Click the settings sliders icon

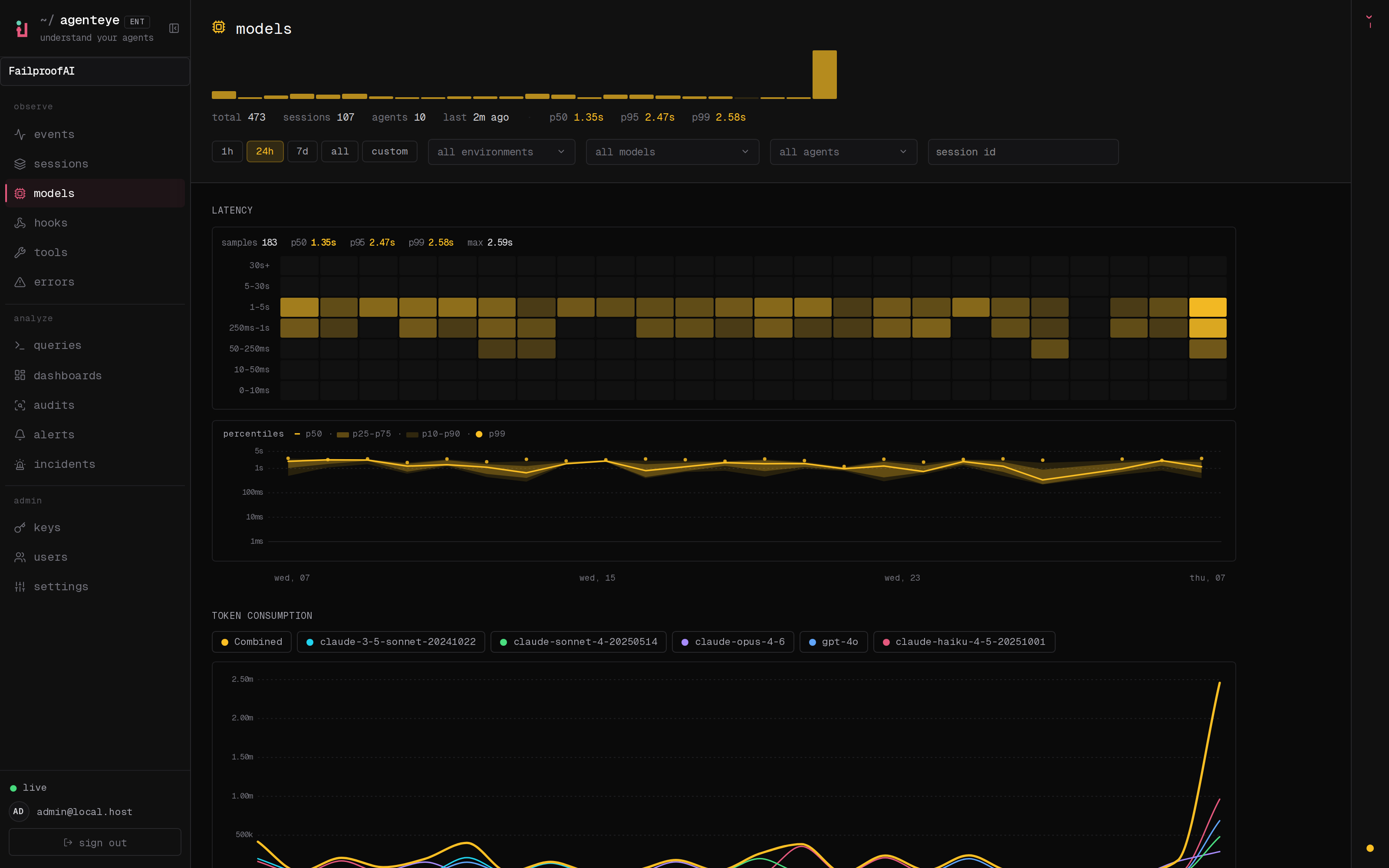[x=20, y=587]
